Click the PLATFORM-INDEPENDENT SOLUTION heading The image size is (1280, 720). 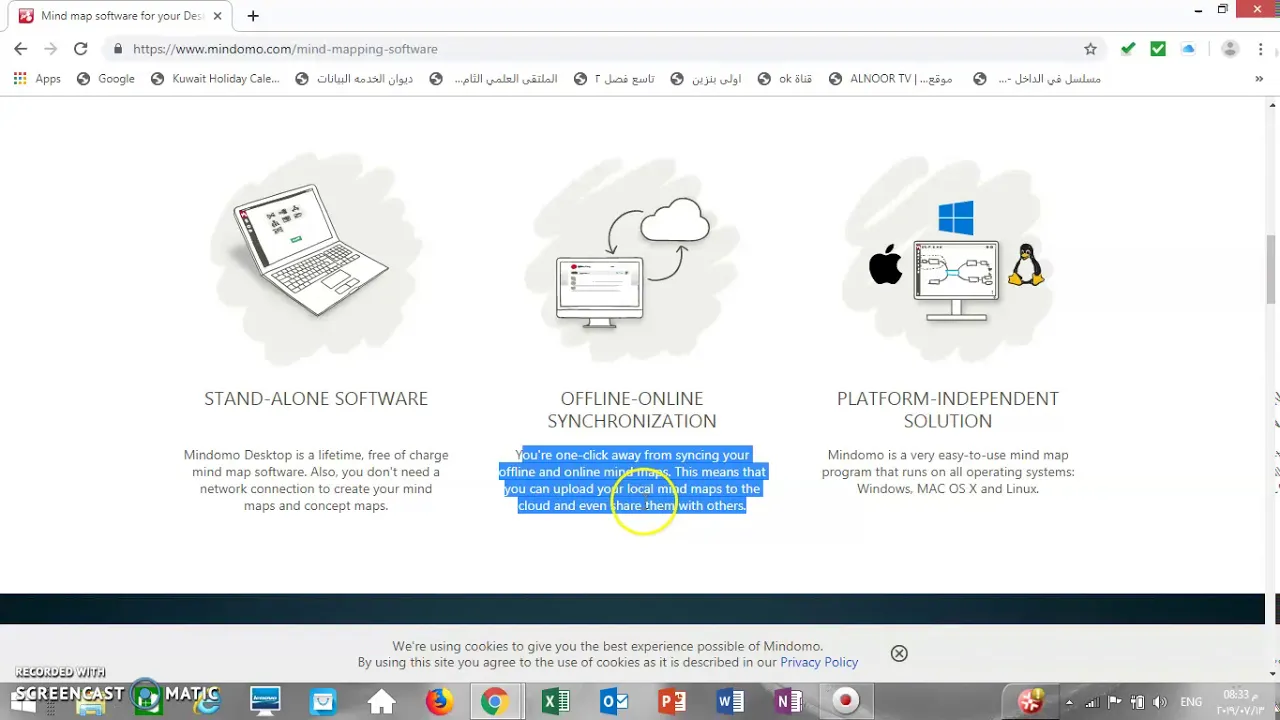click(x=948, y=410)
